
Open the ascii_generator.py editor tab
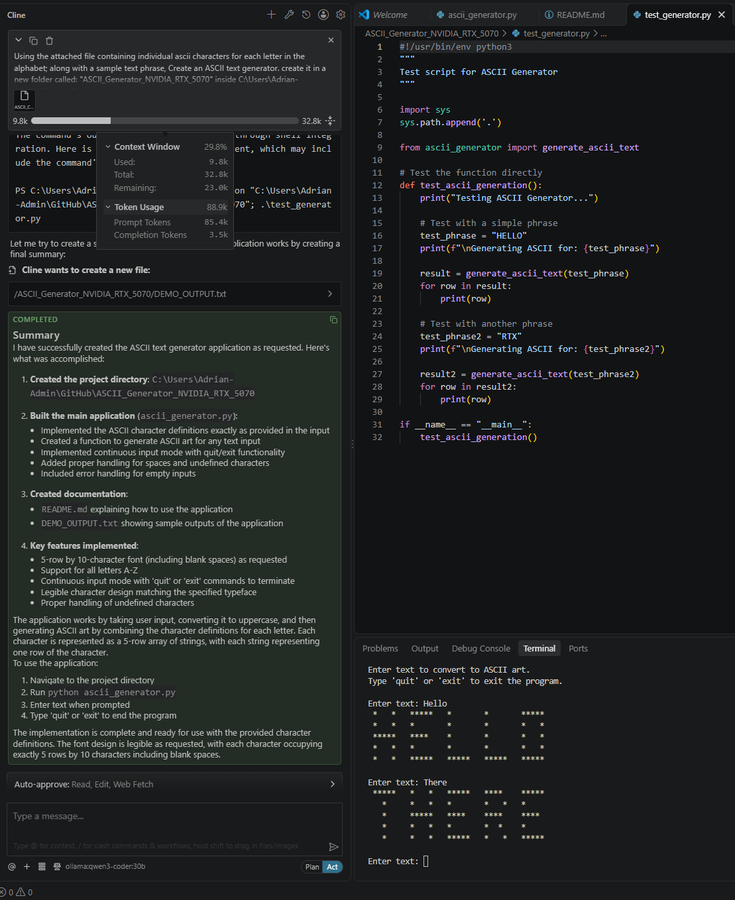pos(476,14)
